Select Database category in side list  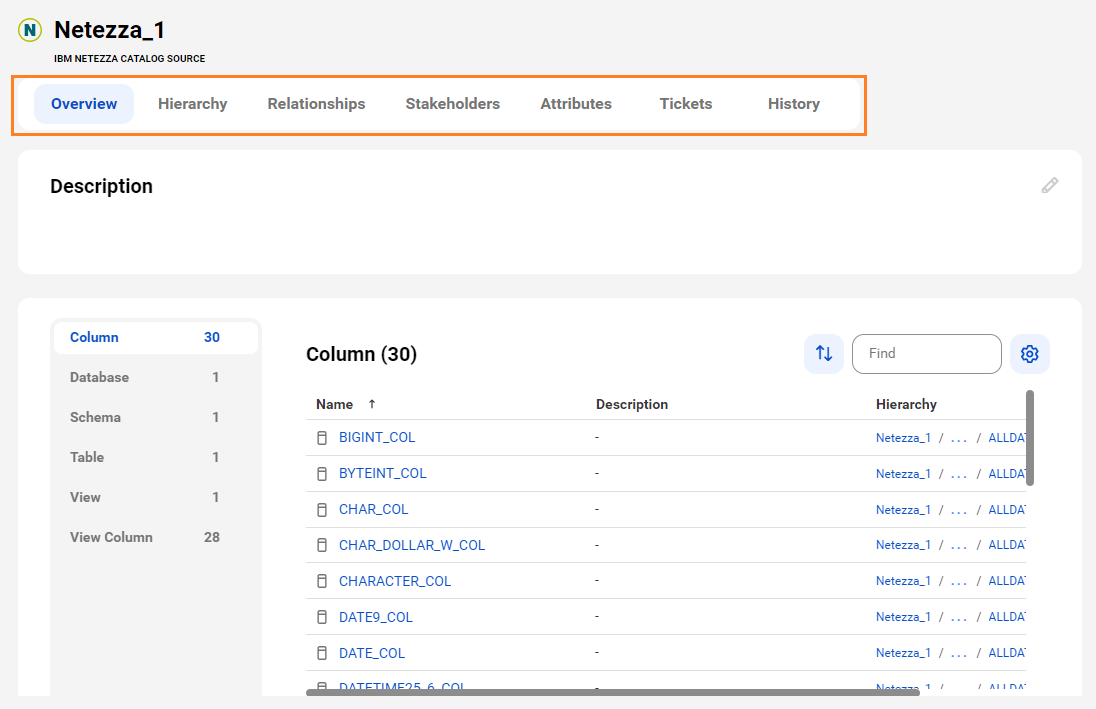[x=156, y=378]
